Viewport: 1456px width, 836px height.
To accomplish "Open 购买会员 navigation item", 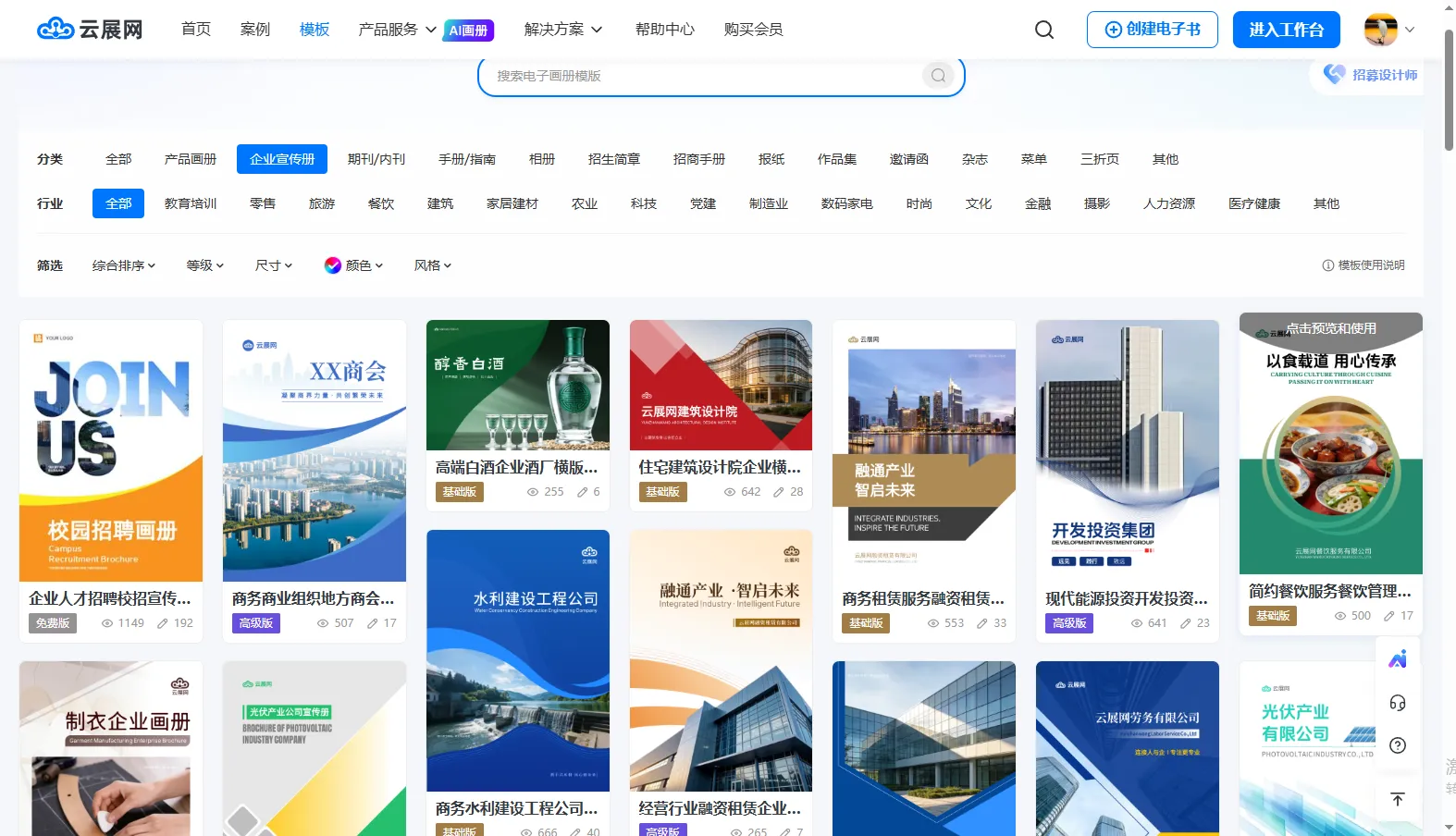I will click(x=754, y=30).
